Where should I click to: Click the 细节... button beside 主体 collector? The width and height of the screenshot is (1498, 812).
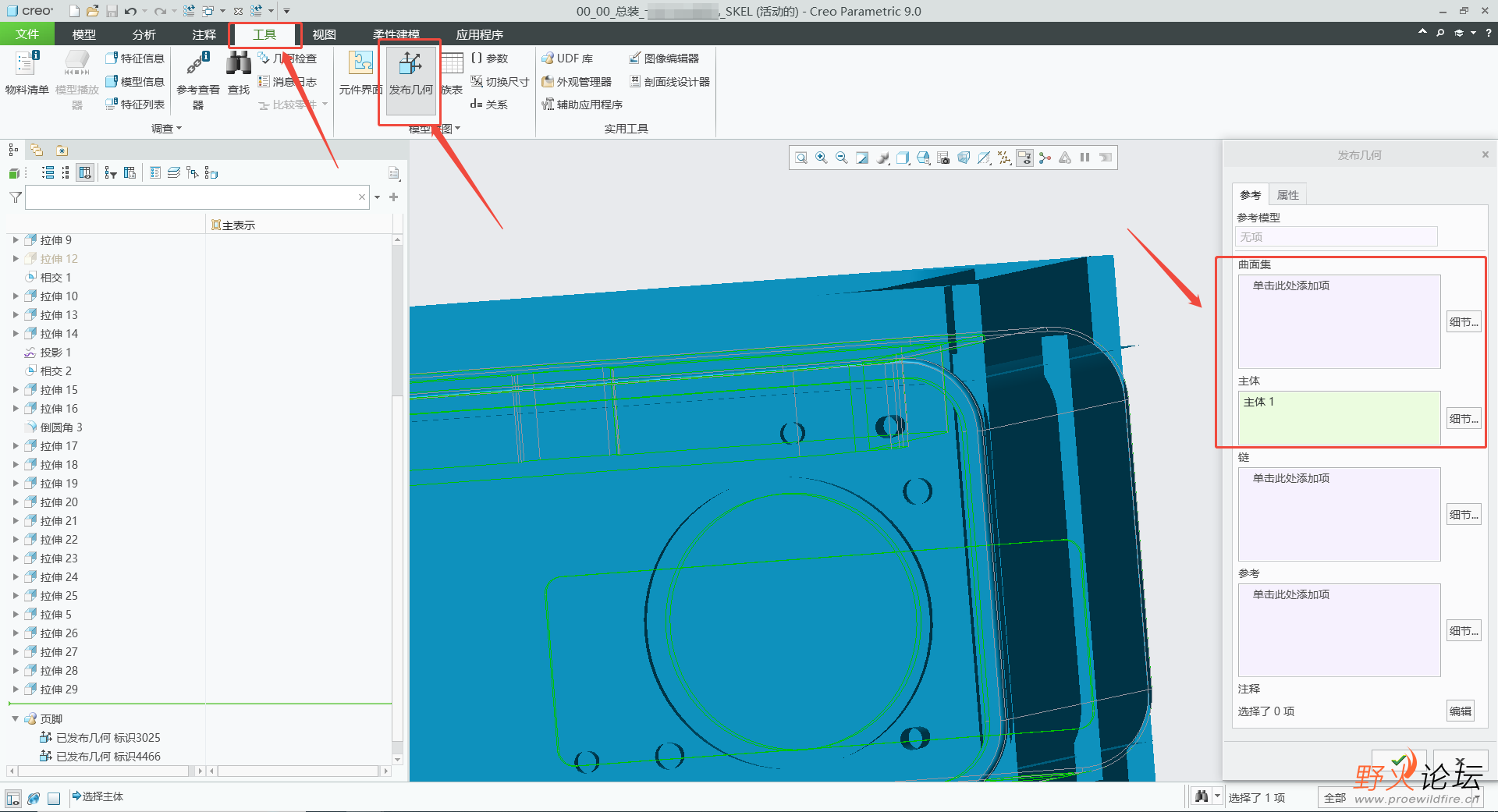click(1464, 419)
